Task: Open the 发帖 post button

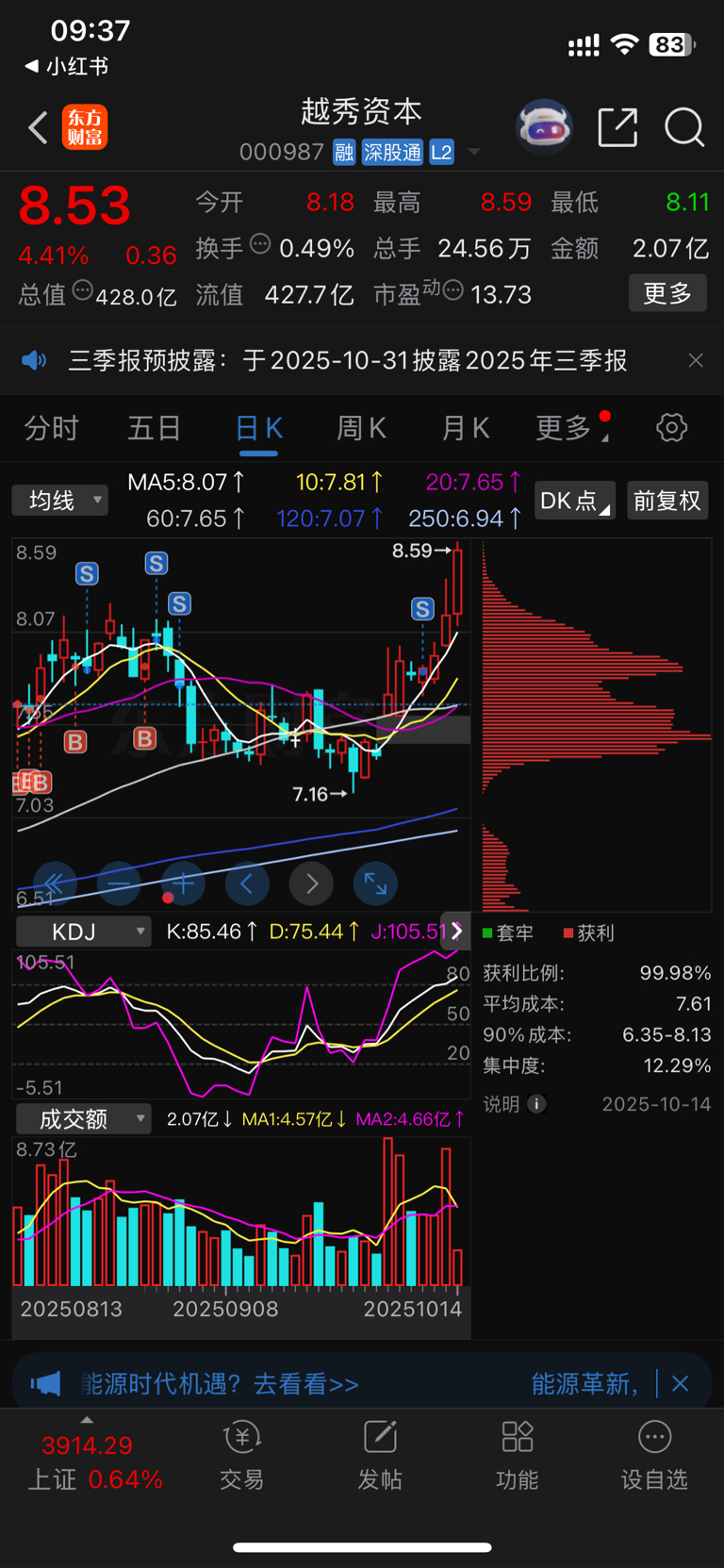Action: click(x=380, y=1456)
